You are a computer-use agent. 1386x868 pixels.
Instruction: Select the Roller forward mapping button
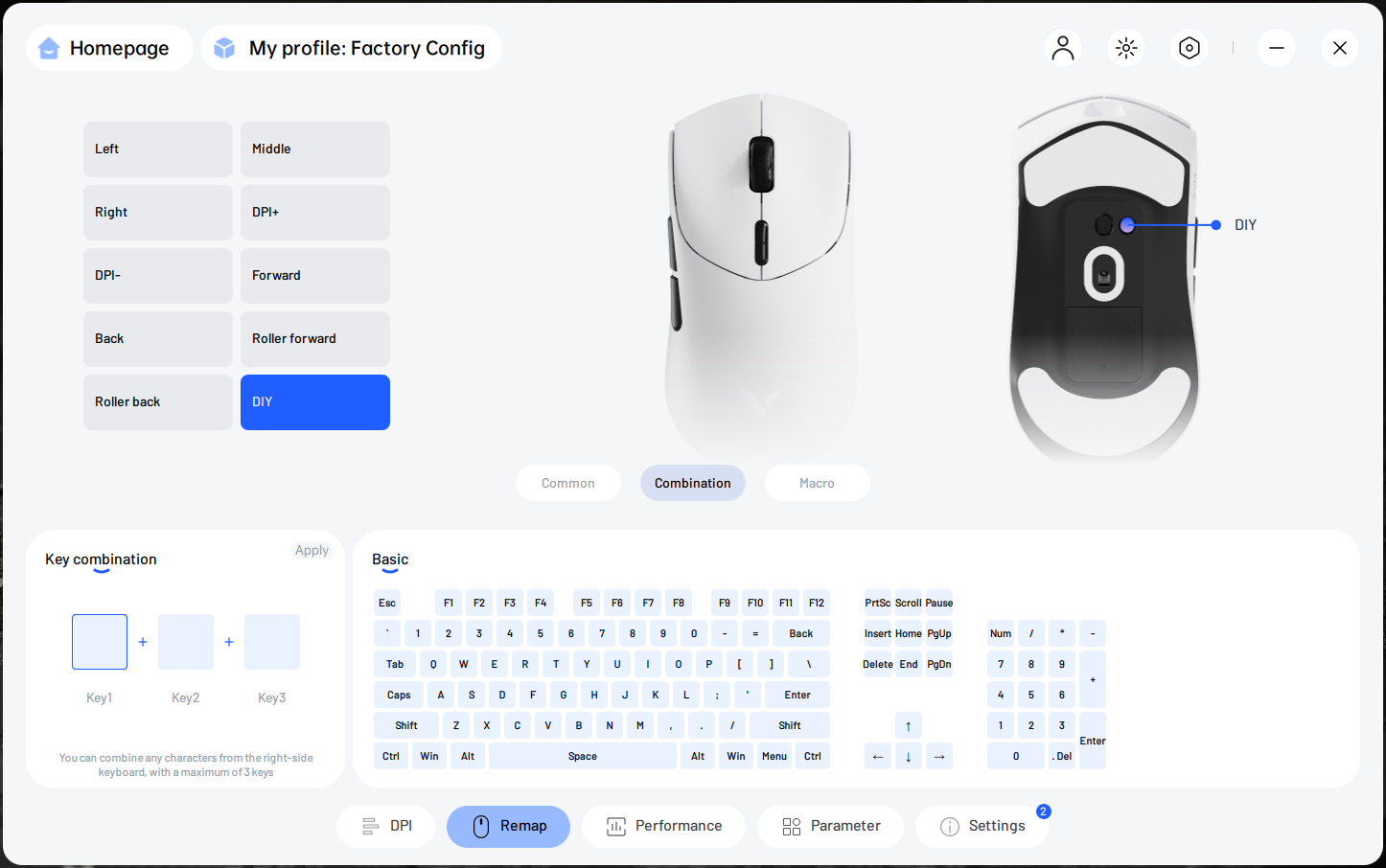pyautogui.click(x=315, y=338)
